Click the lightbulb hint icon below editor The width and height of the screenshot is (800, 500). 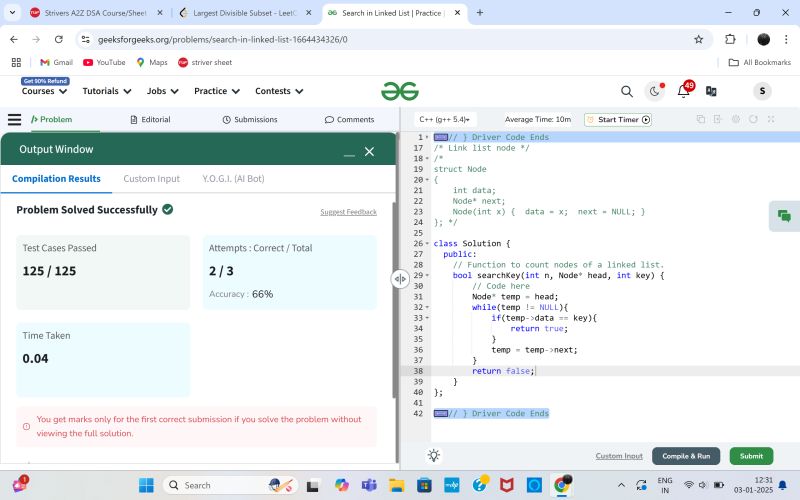click(x=433, y=456)
